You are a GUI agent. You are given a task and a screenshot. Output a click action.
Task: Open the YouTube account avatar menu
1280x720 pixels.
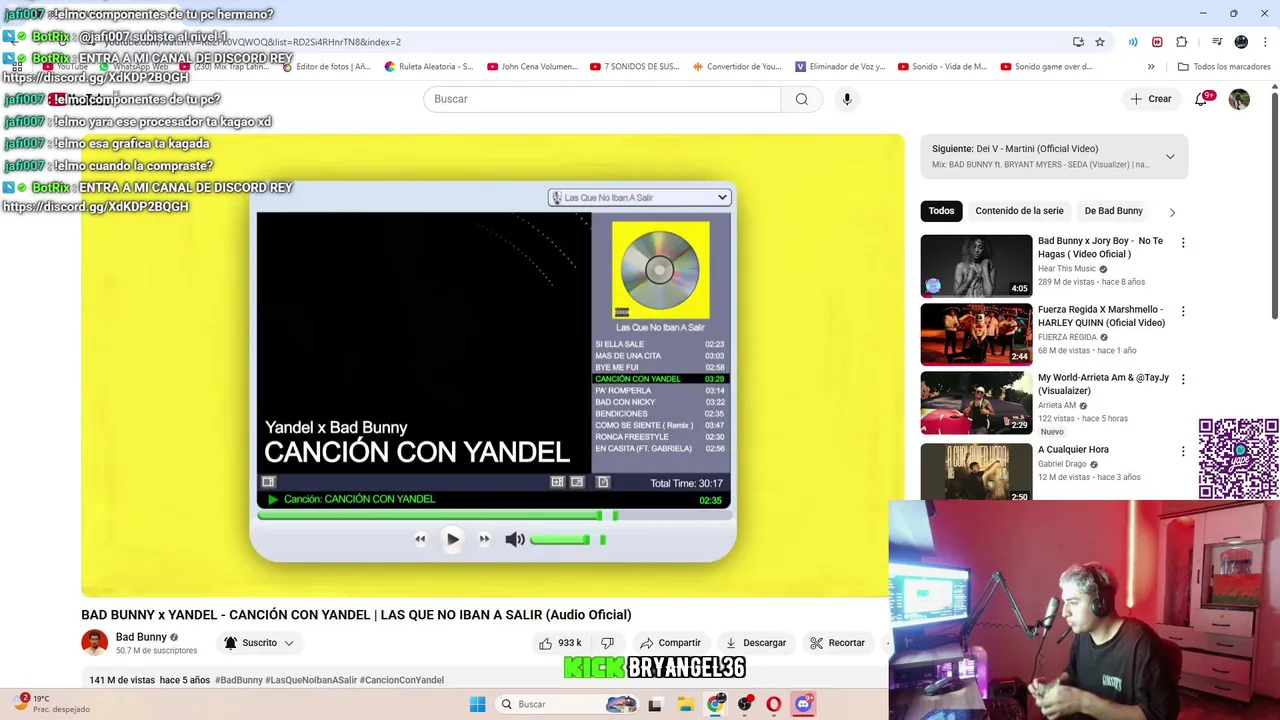[1239, 99]
